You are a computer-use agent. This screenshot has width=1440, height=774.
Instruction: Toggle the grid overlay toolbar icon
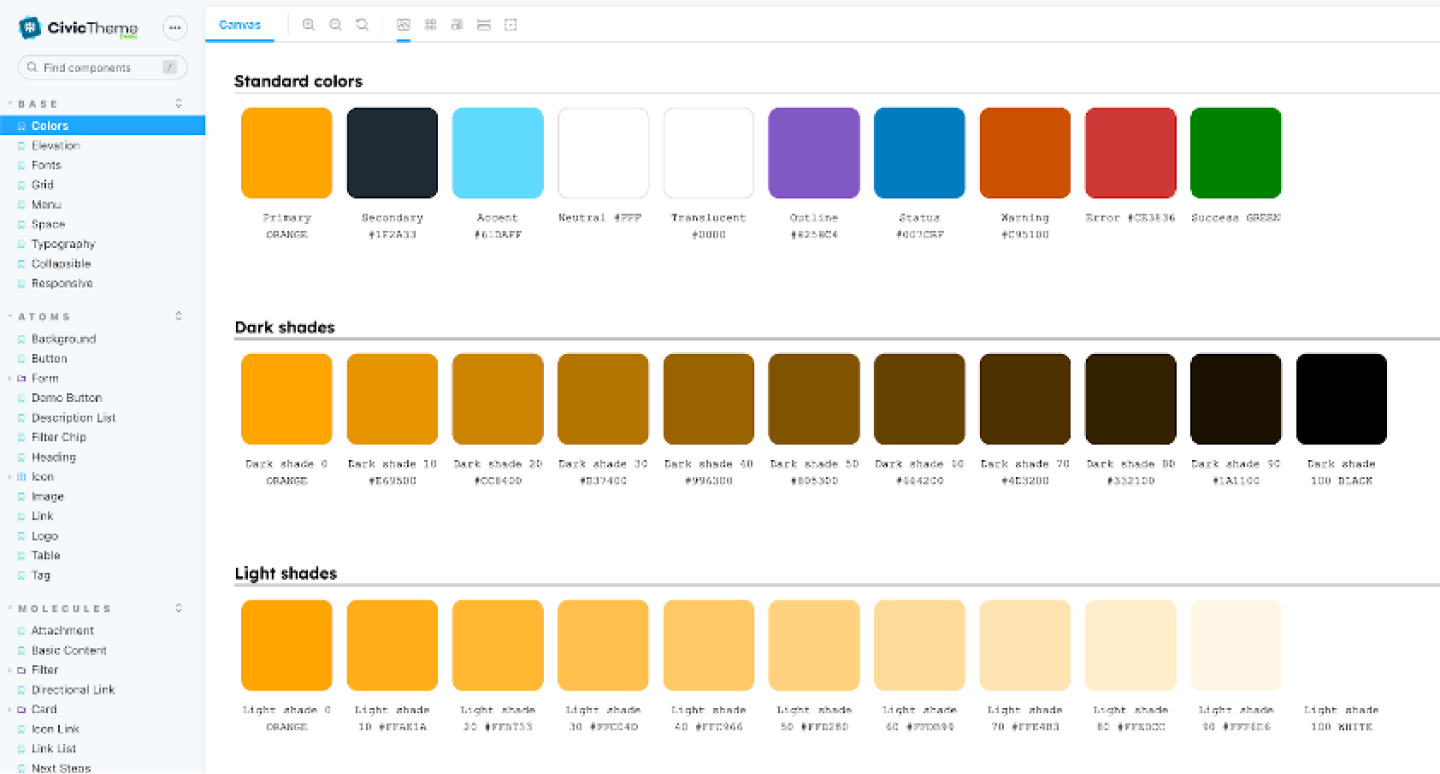click(431, 25)
